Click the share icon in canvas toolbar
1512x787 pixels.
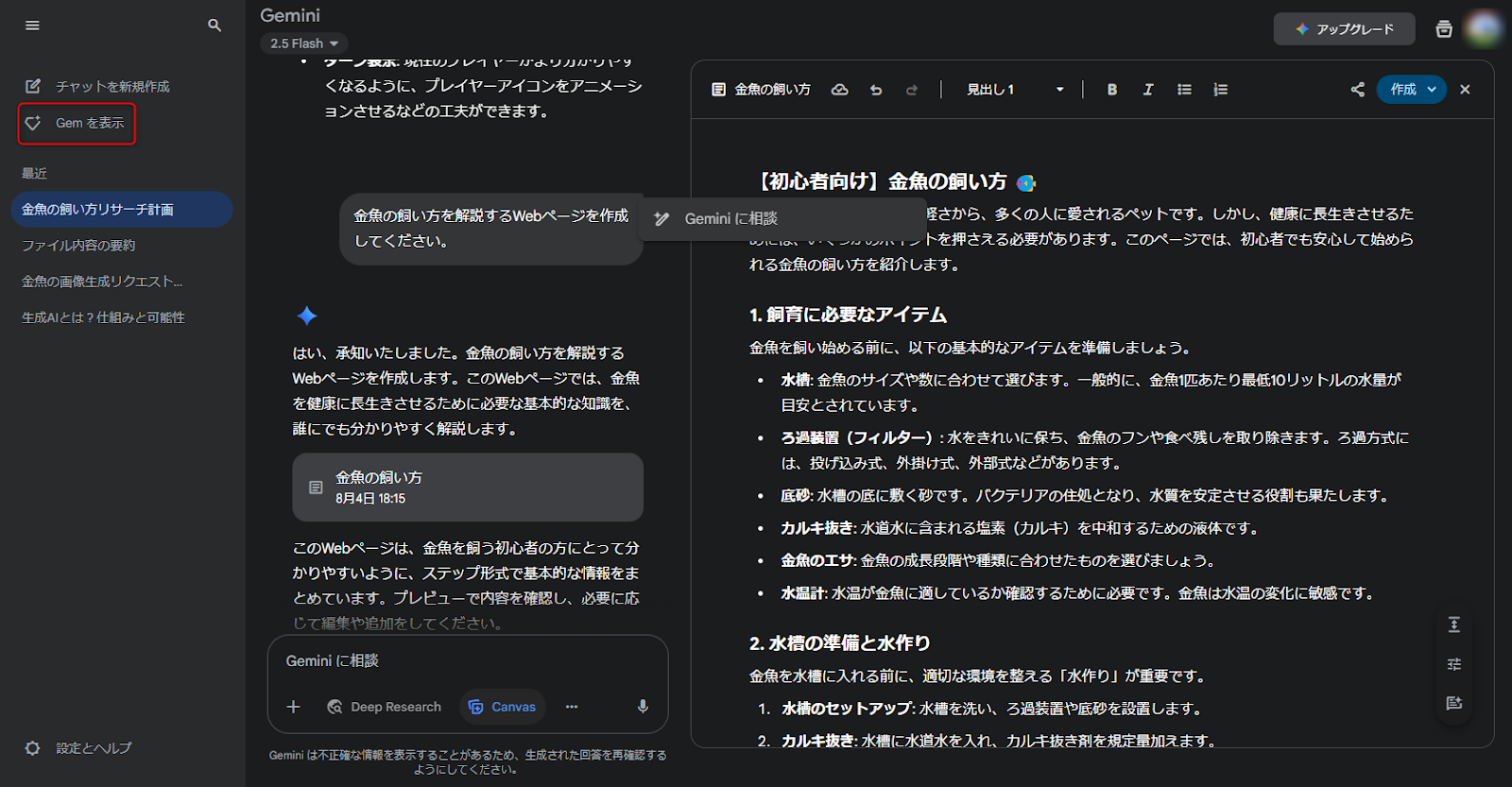1357,90
